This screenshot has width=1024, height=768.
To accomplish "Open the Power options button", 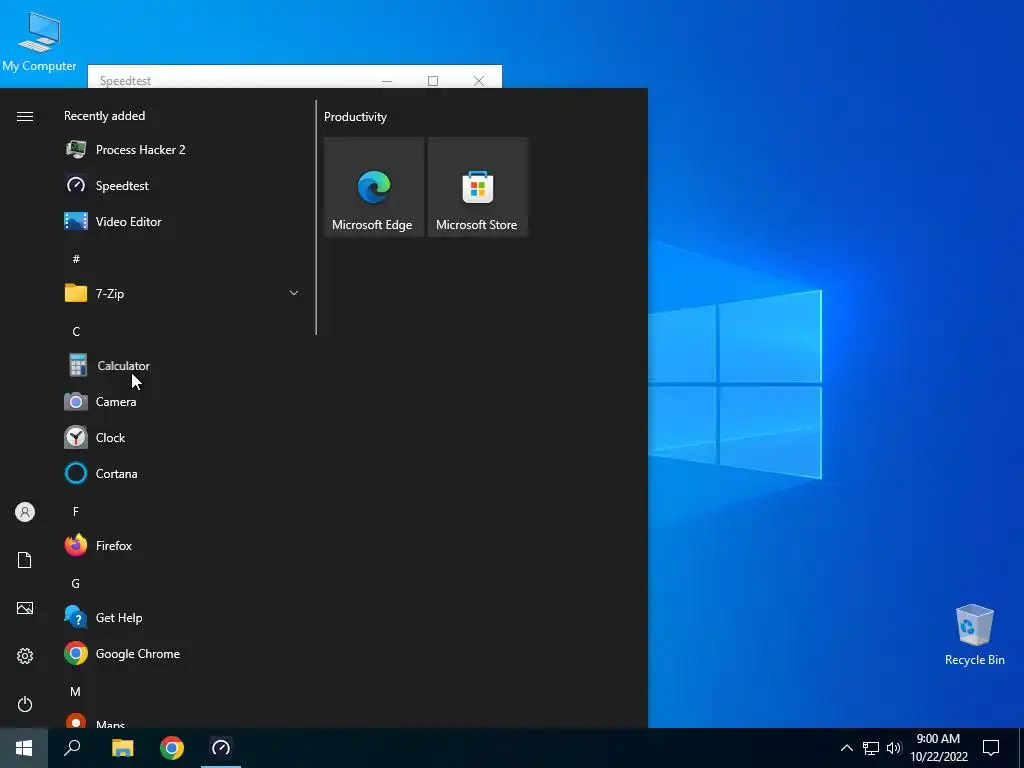I will pos(25,704).
